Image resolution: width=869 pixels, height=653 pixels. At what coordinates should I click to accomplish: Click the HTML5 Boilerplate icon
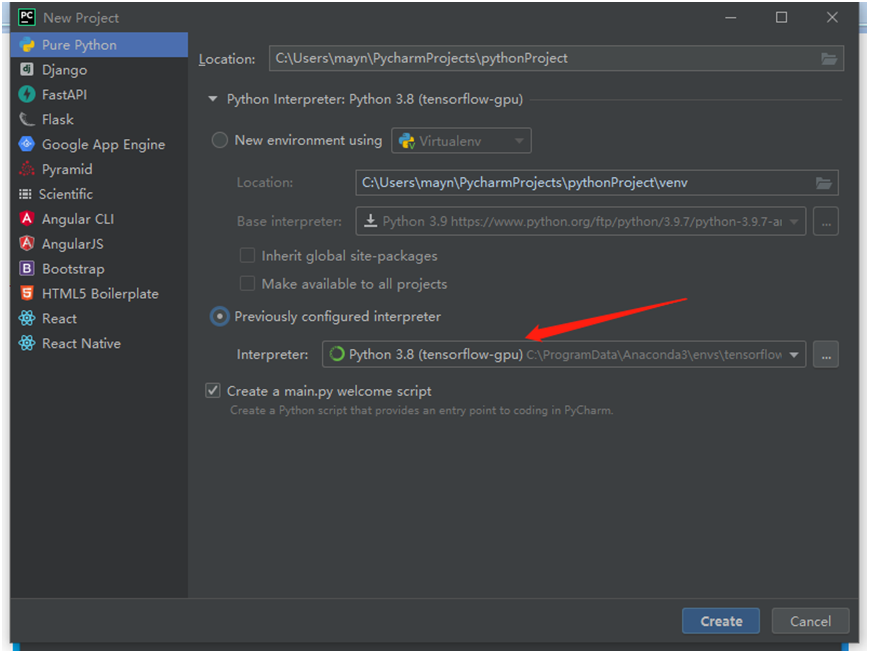pyautogui.click(x=27, y=293)
